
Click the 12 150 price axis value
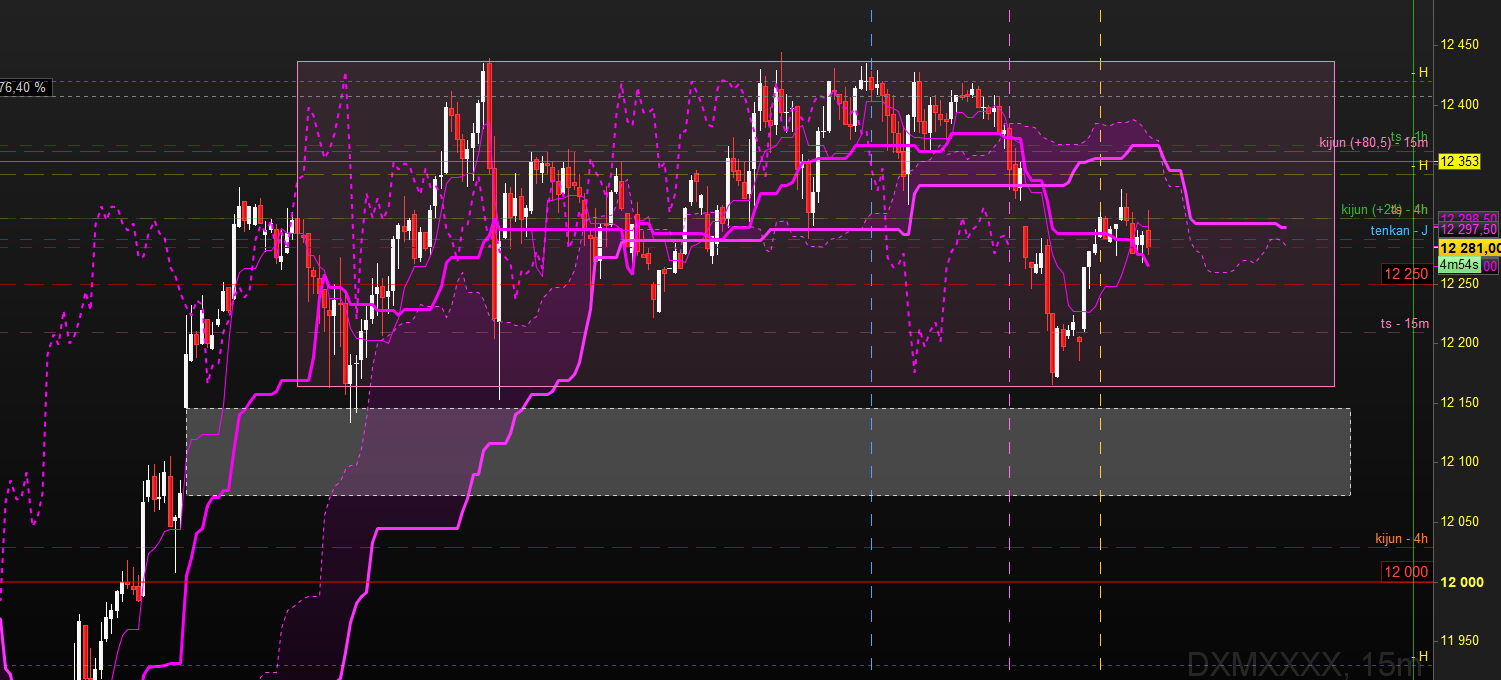point(1458,402)
